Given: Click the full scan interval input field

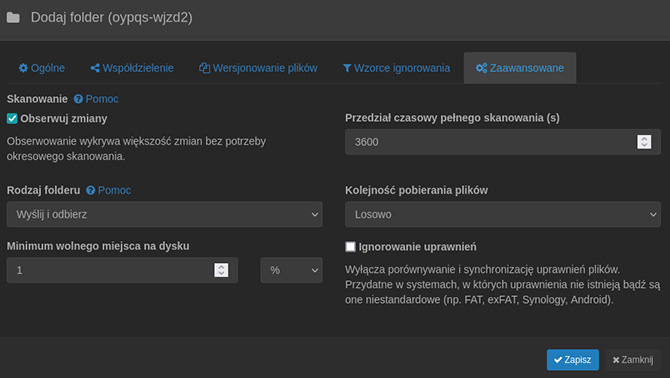Looking at the screenshot, I should tap(503, 142).
